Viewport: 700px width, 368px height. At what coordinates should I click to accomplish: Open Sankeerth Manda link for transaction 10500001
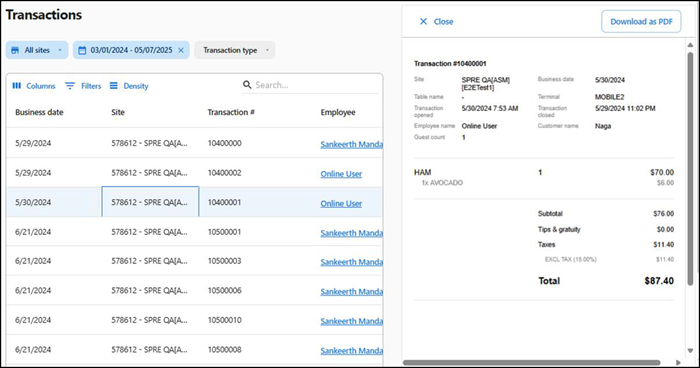click(x=351, y=233)
